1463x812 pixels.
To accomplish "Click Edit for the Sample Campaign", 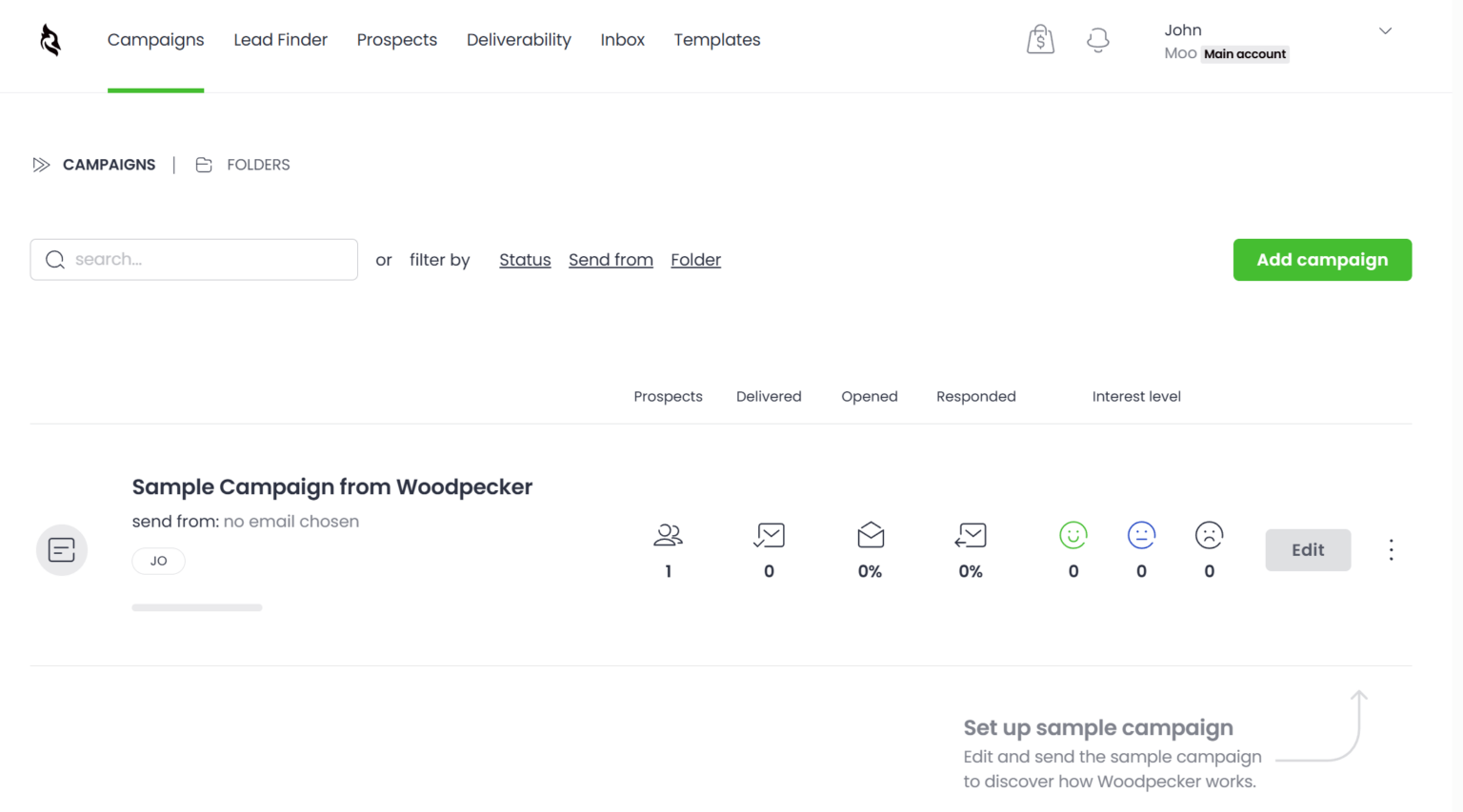I will pos(1308,550).
